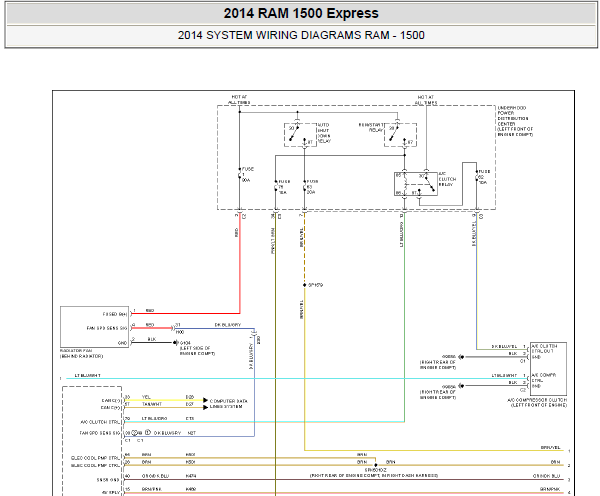This screenshot has height=496, width=600.
Task: Click "RADIATOR FAN (BEHIND RADIATOR)" caption
Action: (81, 353)
